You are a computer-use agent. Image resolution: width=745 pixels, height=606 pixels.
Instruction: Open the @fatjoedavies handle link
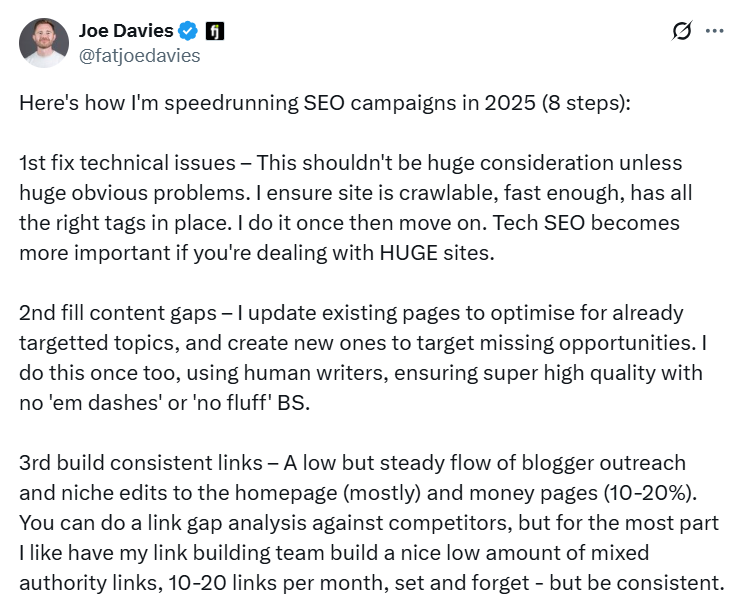pyautogui.click(x=139, y=56)
